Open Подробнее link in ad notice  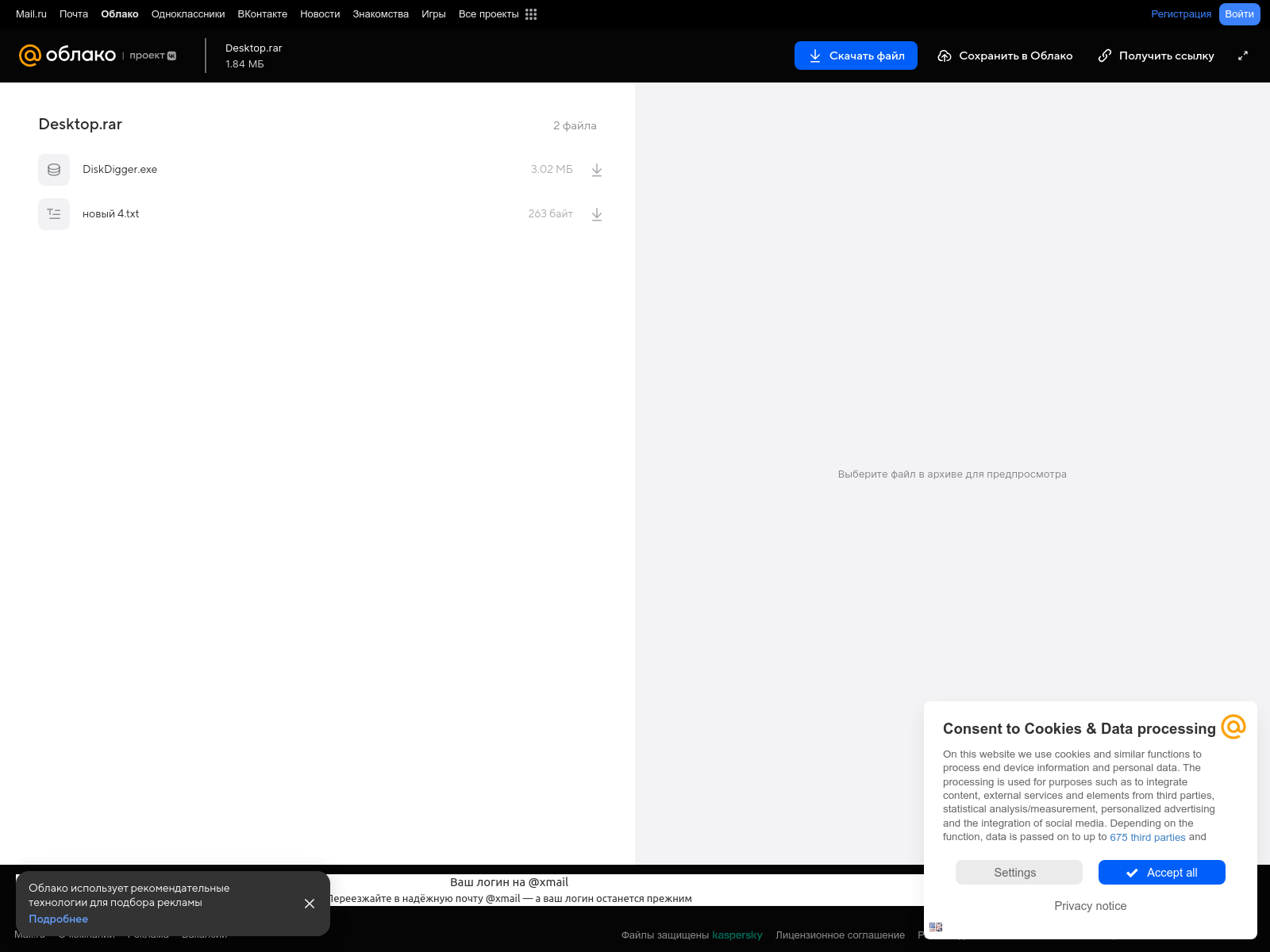59,919
